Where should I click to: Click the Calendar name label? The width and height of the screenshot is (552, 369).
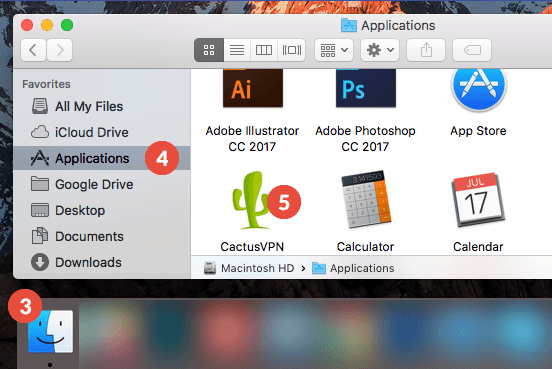coord(478,247)
